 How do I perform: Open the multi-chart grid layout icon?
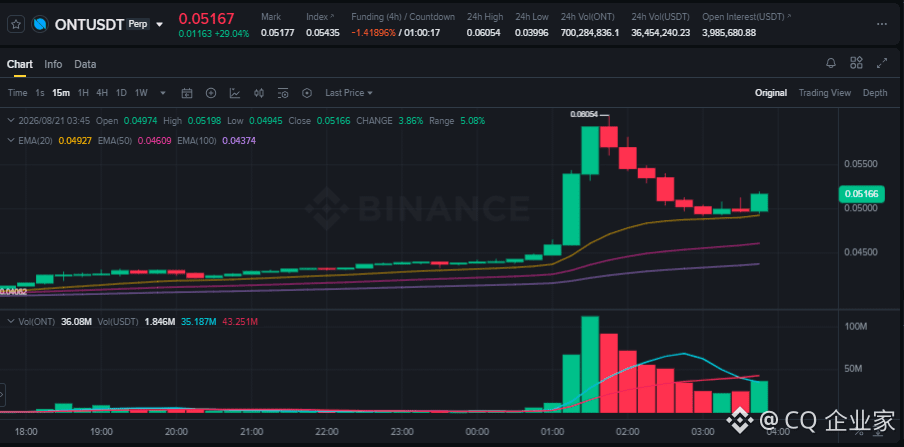[856, 63]
